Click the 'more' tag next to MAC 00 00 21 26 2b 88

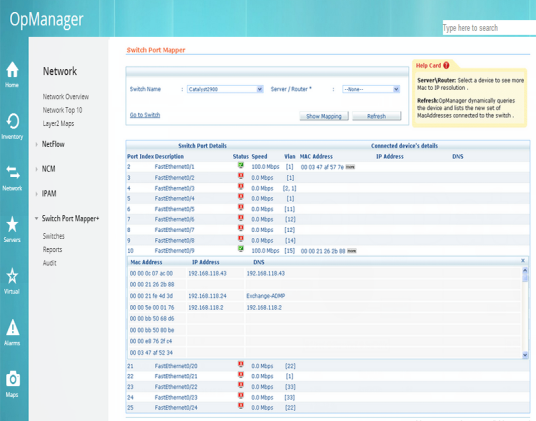point(352,251)
